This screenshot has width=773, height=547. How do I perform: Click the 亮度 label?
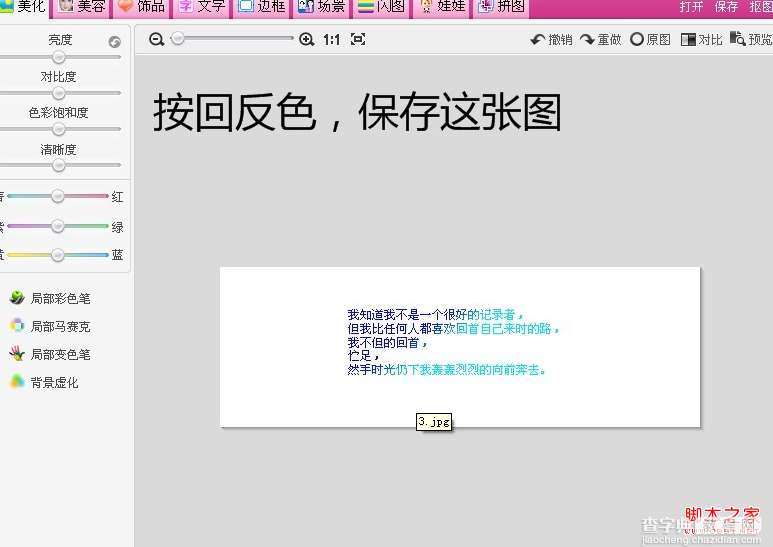[60, 39]
